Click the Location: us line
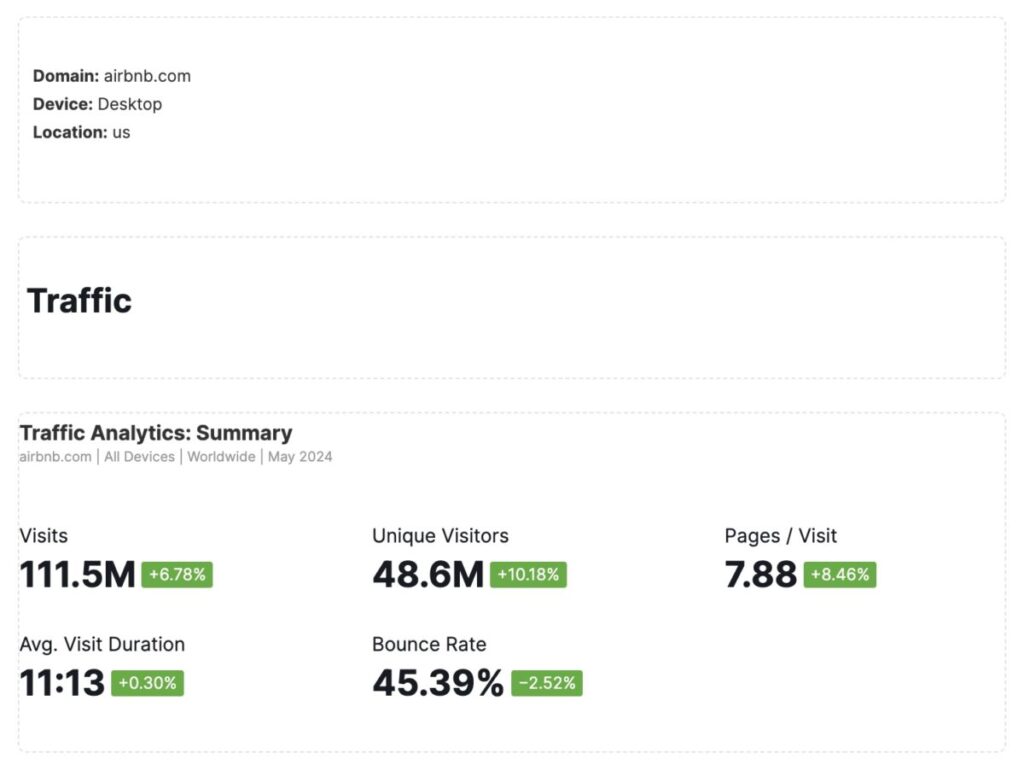Viewport: 1024px width, 765px height. 82,132
